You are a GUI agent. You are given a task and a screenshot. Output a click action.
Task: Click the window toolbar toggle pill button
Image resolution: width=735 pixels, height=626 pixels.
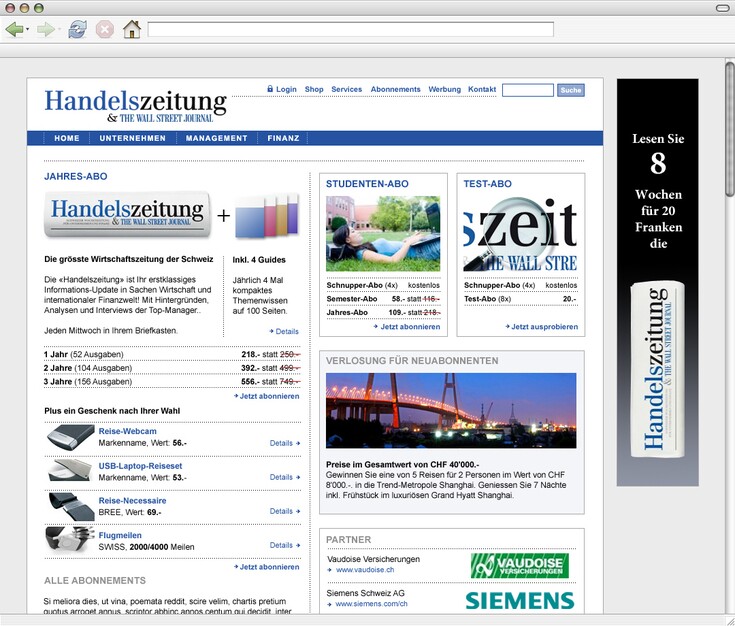click(x=722, y=8)
